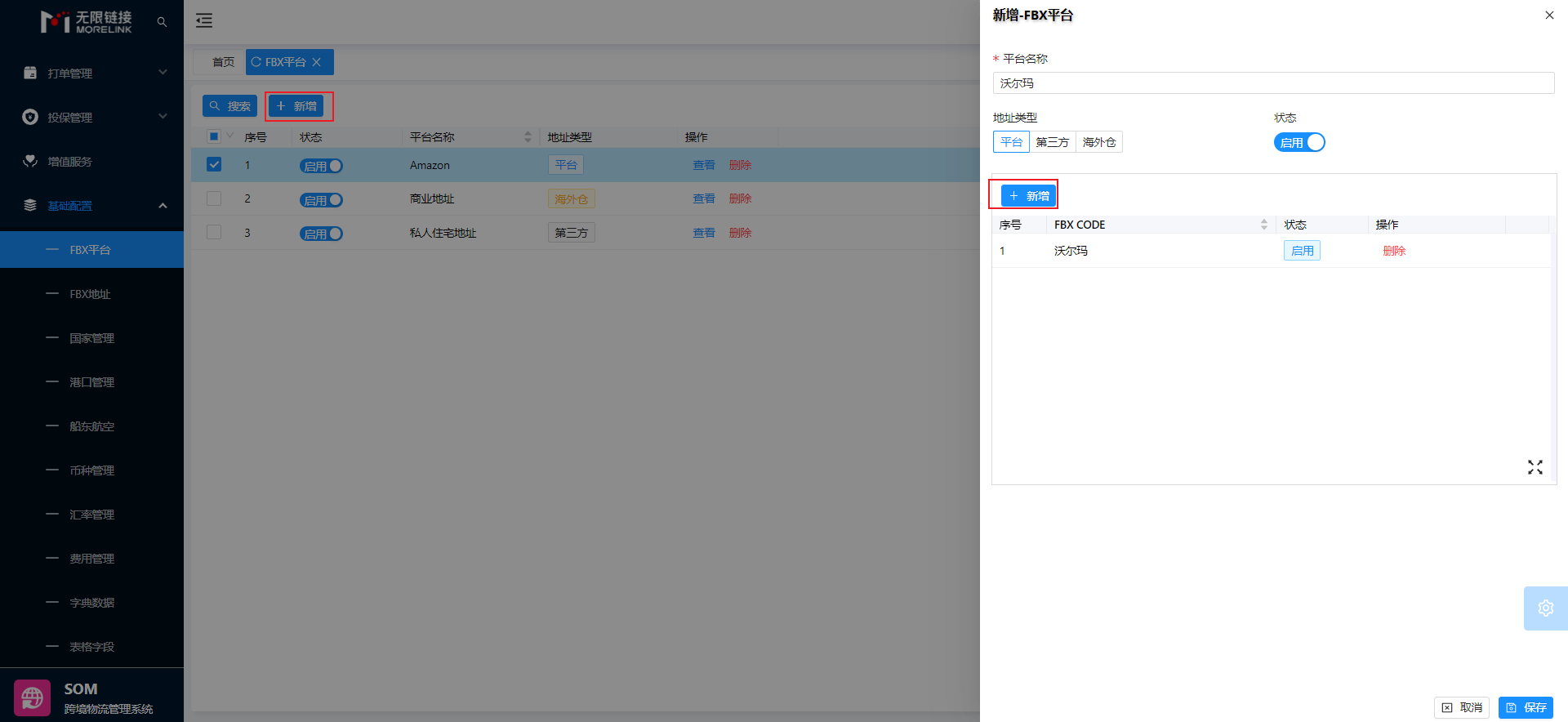
Task: Check the row 3 私人住宅地址 checkbox
Action: point(214,232)
